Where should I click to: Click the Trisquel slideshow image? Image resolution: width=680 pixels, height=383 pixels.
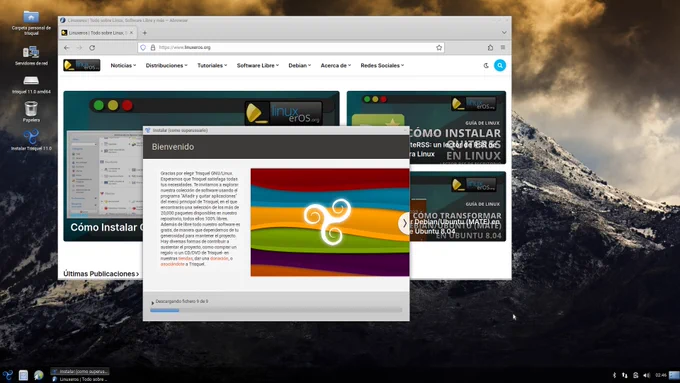pos(330,222)
